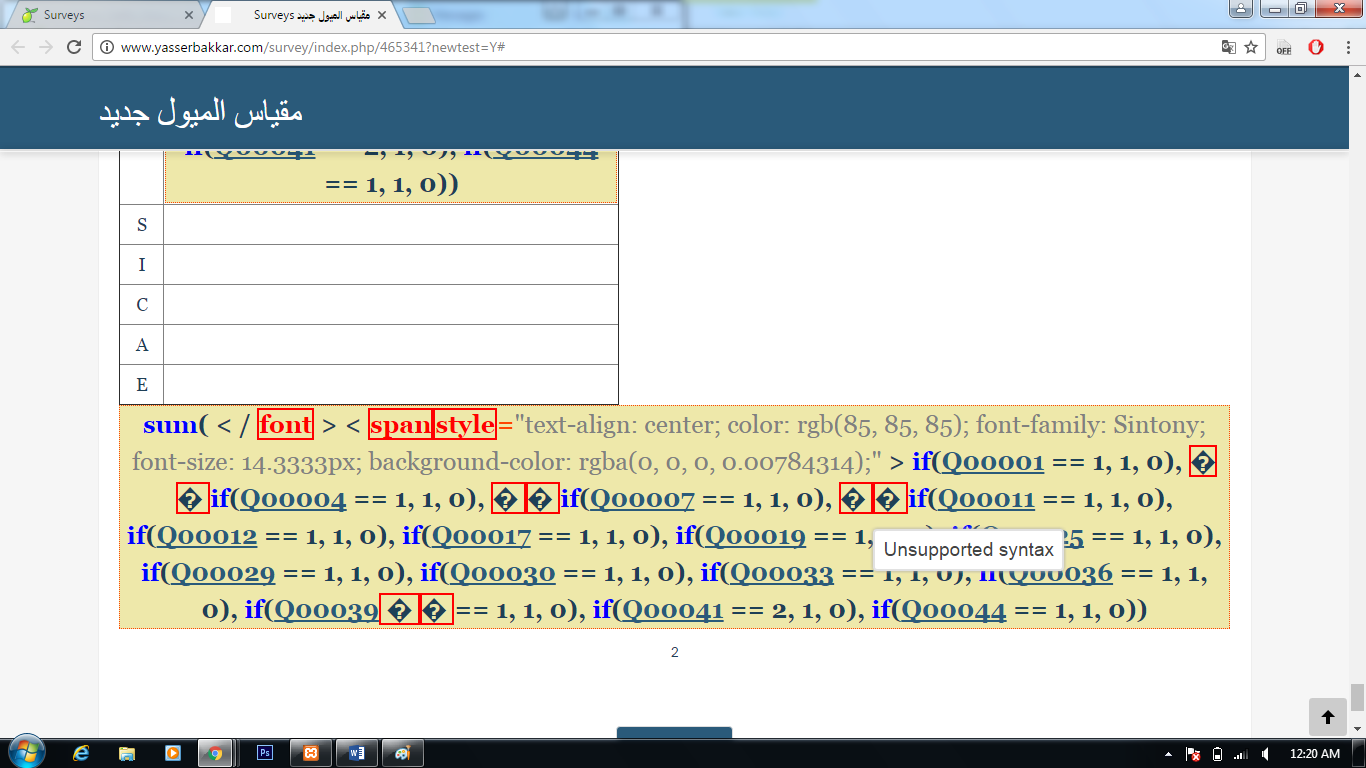This screenshot has width=1366, height=768.
Task: Open the Chrome three-dot menu
Action: coord(1347,47)
